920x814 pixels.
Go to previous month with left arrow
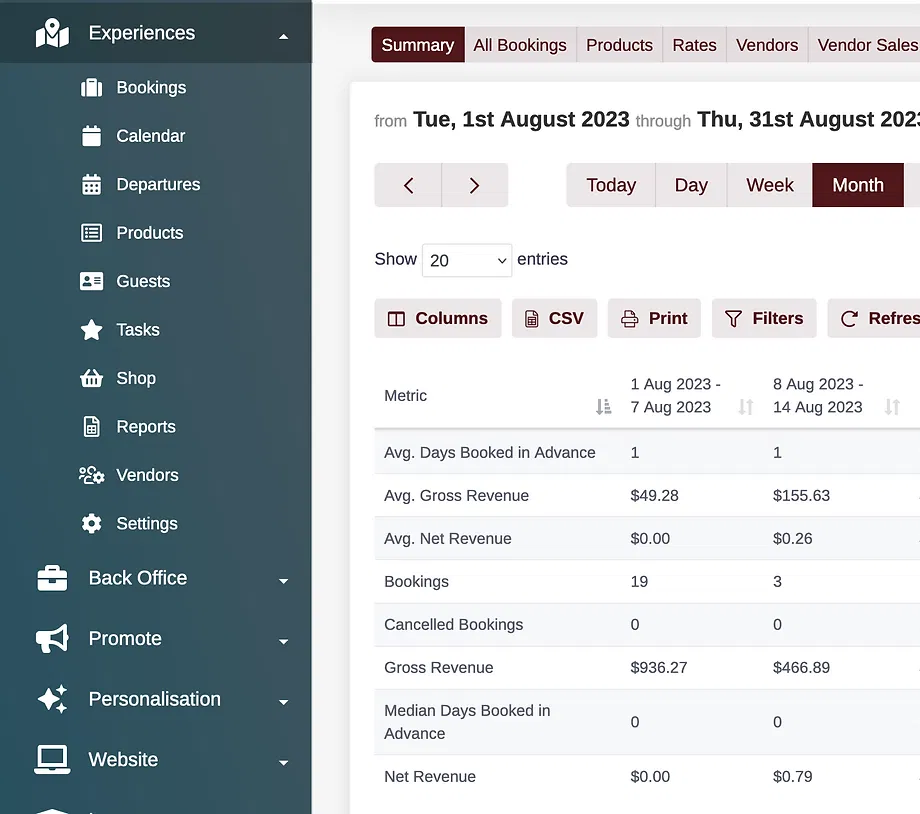[408, 186]
